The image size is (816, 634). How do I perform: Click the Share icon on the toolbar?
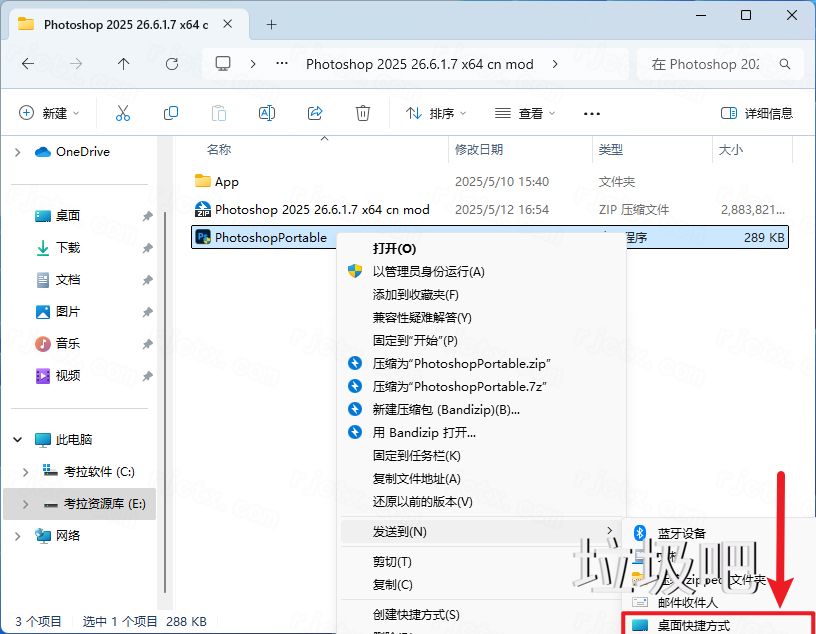[x=315, y=113]
